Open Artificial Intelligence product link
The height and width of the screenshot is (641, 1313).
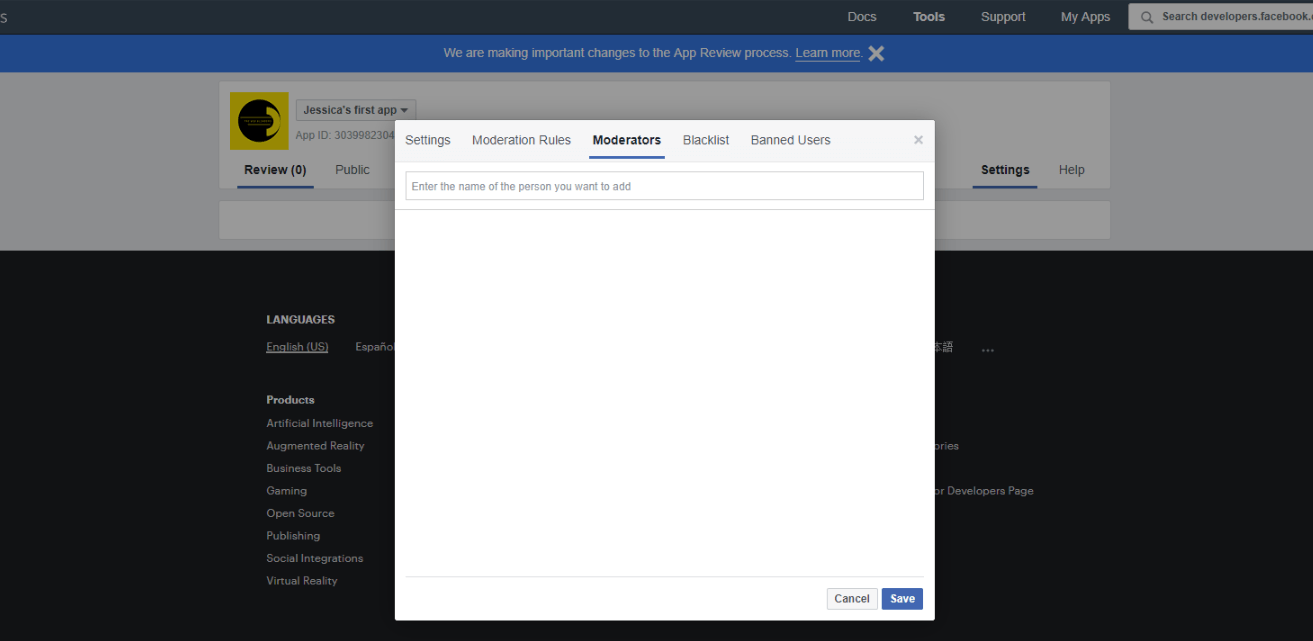[320, 423]
